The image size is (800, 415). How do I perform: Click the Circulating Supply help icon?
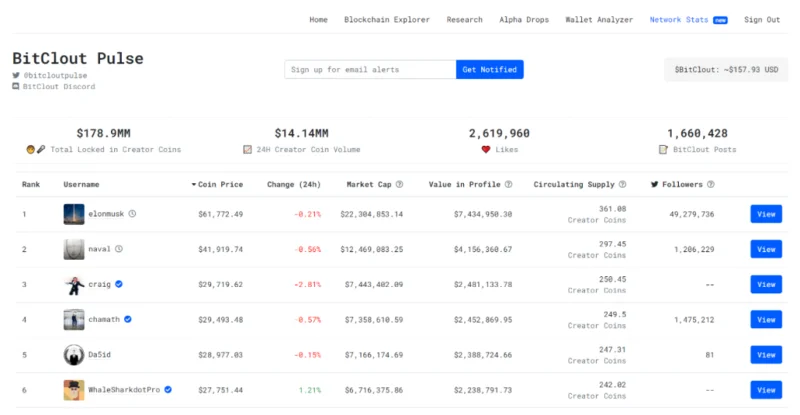pos(622,184)
